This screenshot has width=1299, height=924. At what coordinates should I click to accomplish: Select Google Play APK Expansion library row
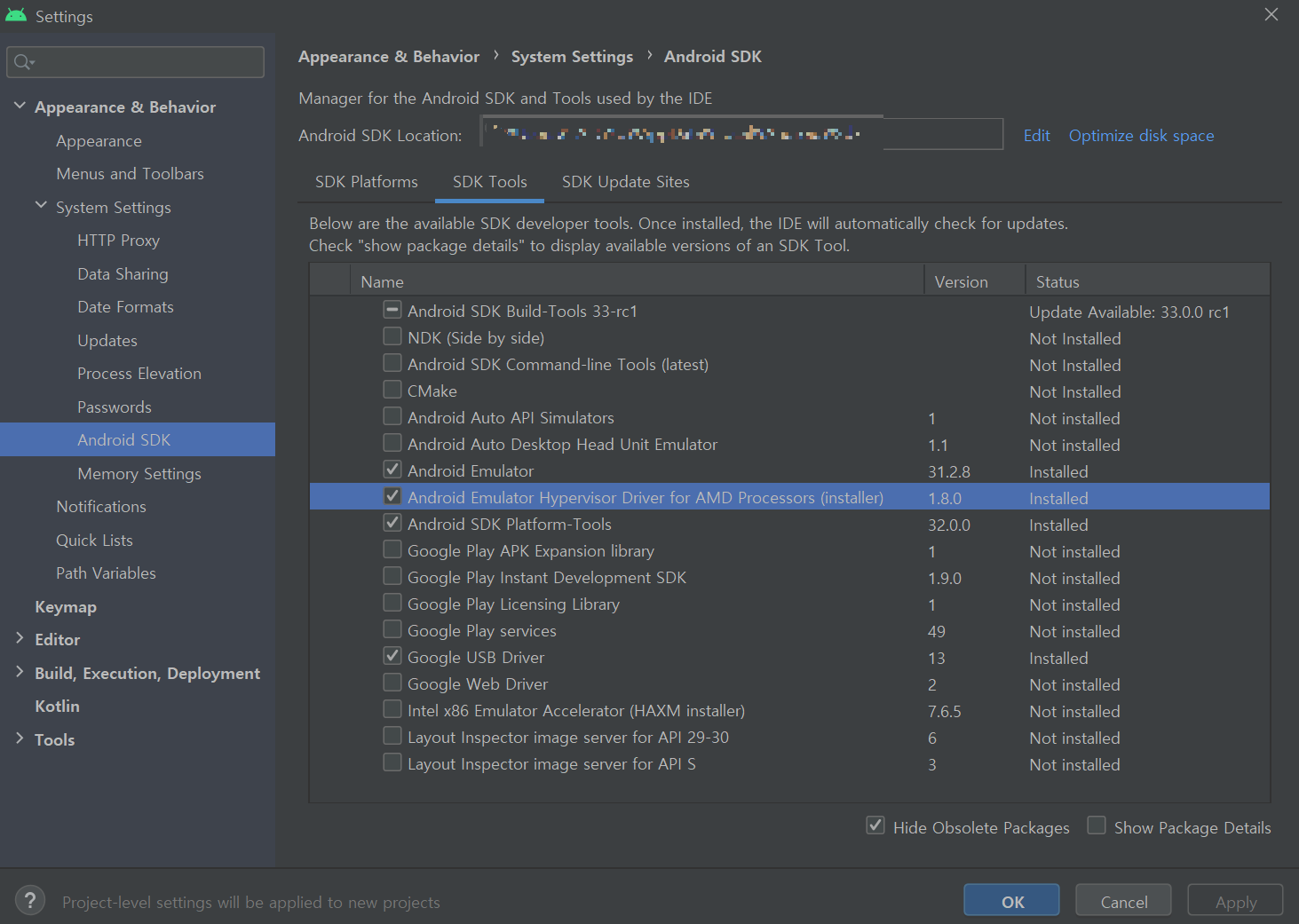[789, 551]
